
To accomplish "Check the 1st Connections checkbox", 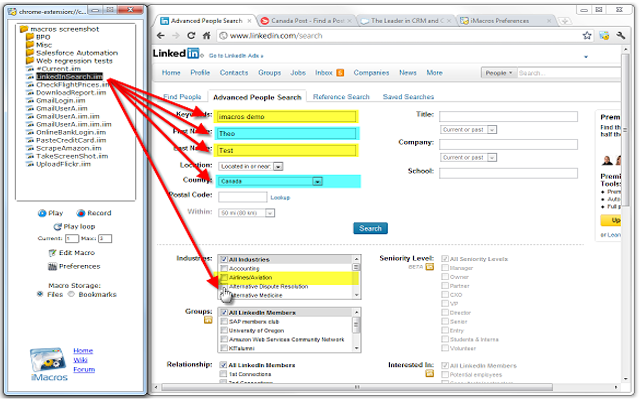I will click(223, 374).
